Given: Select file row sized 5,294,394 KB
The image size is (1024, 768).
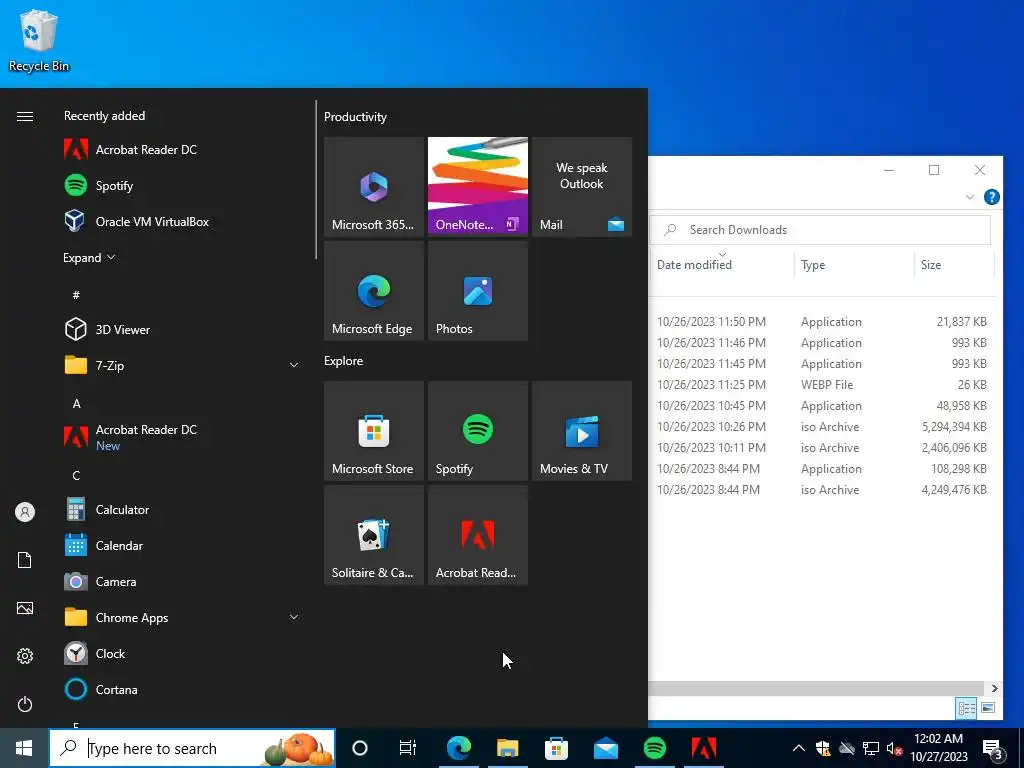Looking at the screenshot, I should tap(824, 426).
